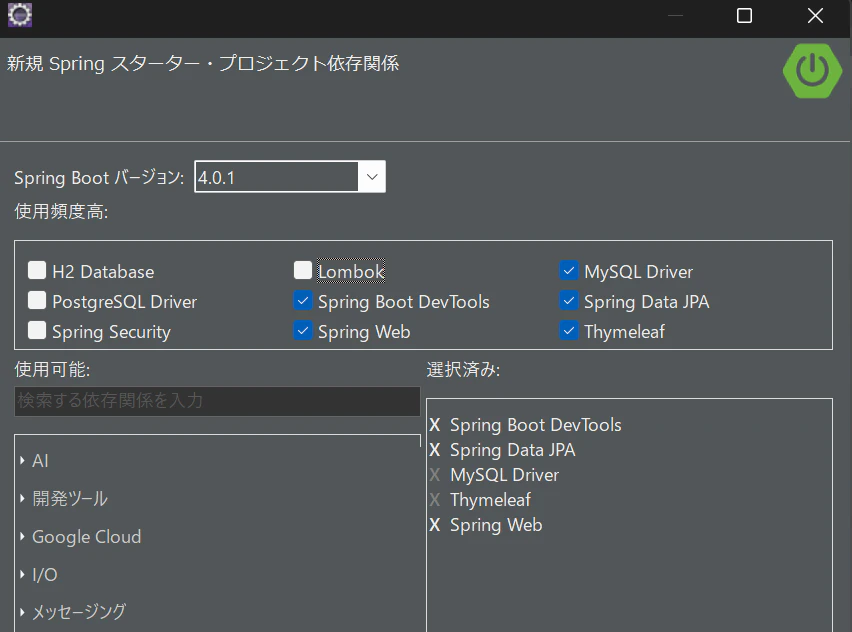Enable the Spring Security checkbox
This screenshot has height=632, width=852.
(x=37, y=330)
